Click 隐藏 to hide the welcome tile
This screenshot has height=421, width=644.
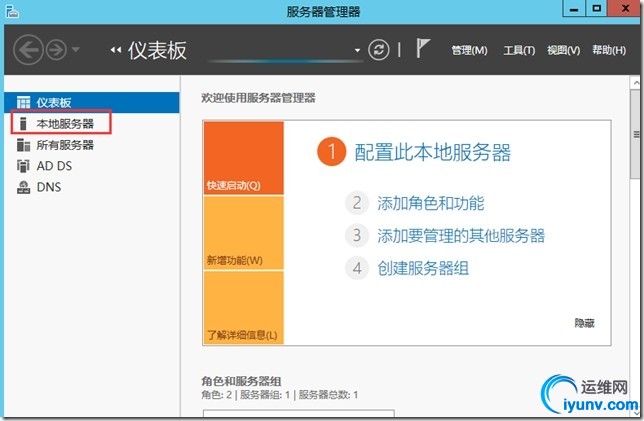pyautogui.click(x=584, y=323)
